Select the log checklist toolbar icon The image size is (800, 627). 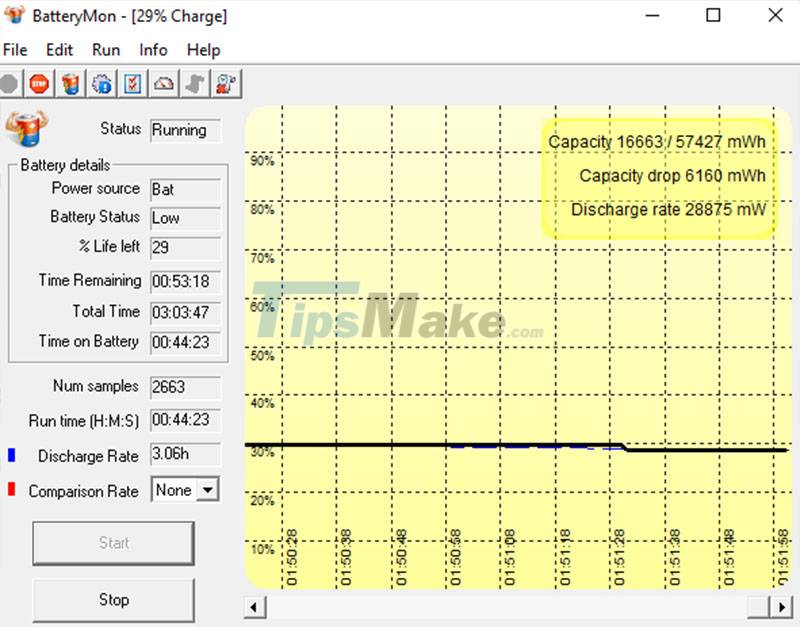point(131,83)
